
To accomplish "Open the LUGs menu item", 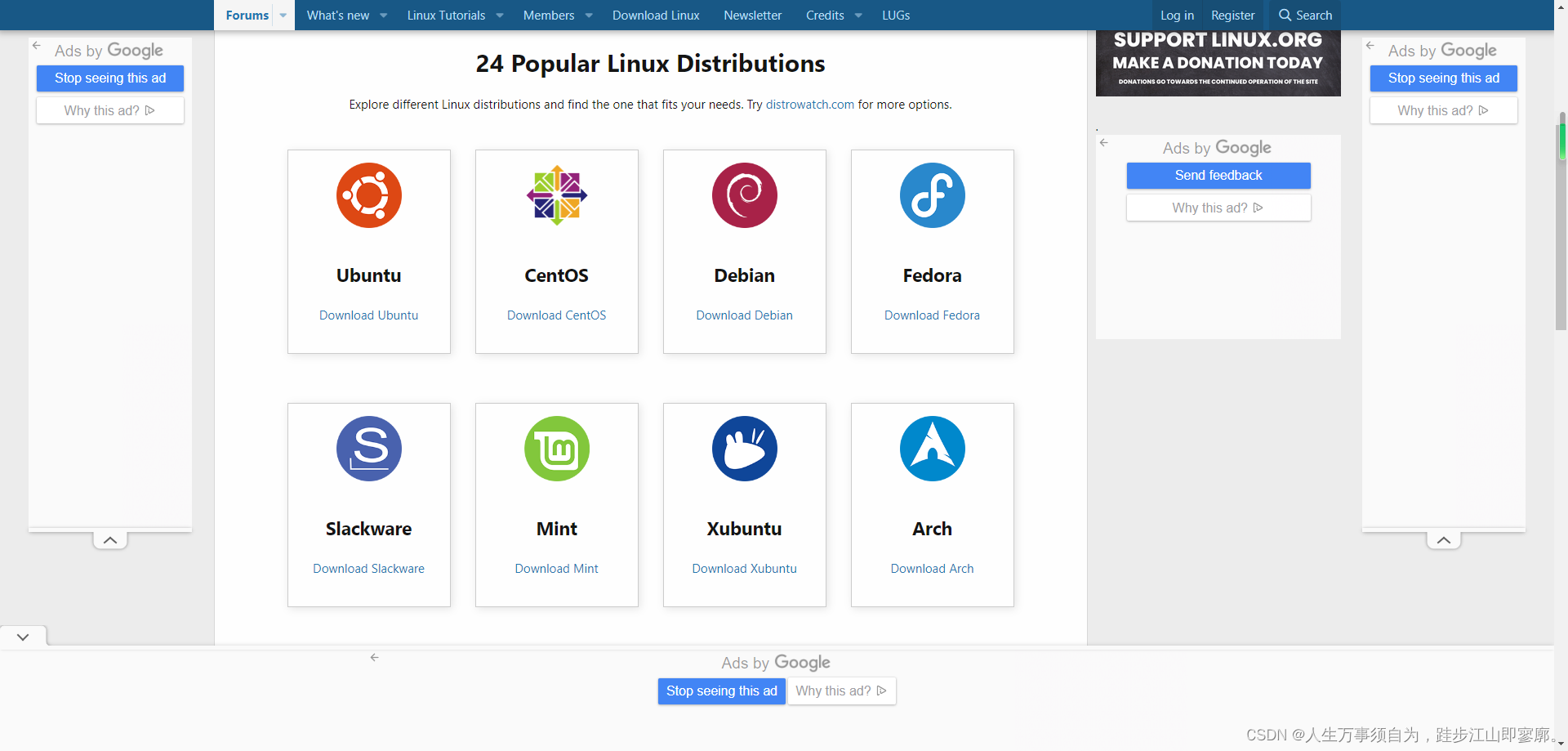I will (x=896, y=16).
